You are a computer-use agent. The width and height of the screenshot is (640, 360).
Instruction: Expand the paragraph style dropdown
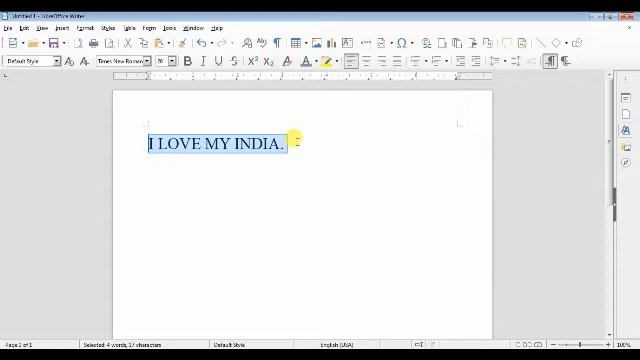click(57, 61)
